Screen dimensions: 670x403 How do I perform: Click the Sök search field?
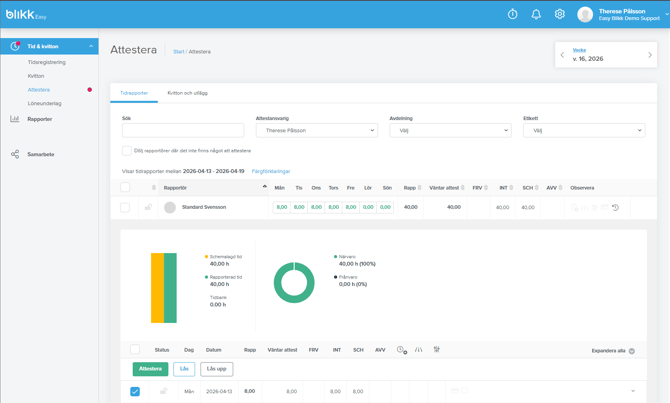(183, 130)
